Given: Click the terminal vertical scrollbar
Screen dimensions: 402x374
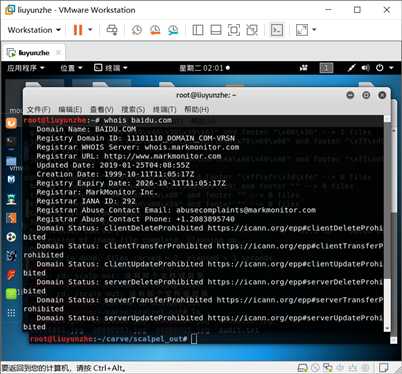Looking at the screenshot, I should (x=387, y=224).
